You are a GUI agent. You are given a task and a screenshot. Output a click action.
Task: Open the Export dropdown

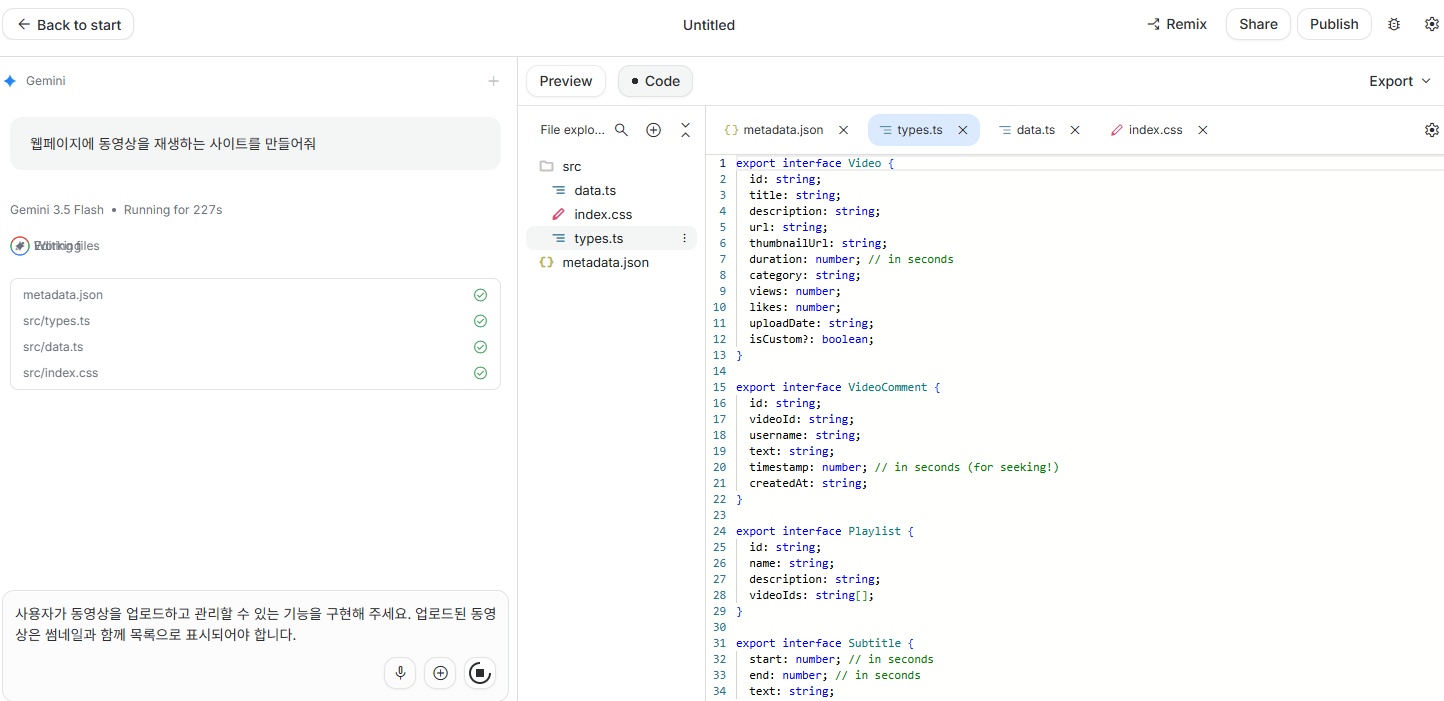1400,81
